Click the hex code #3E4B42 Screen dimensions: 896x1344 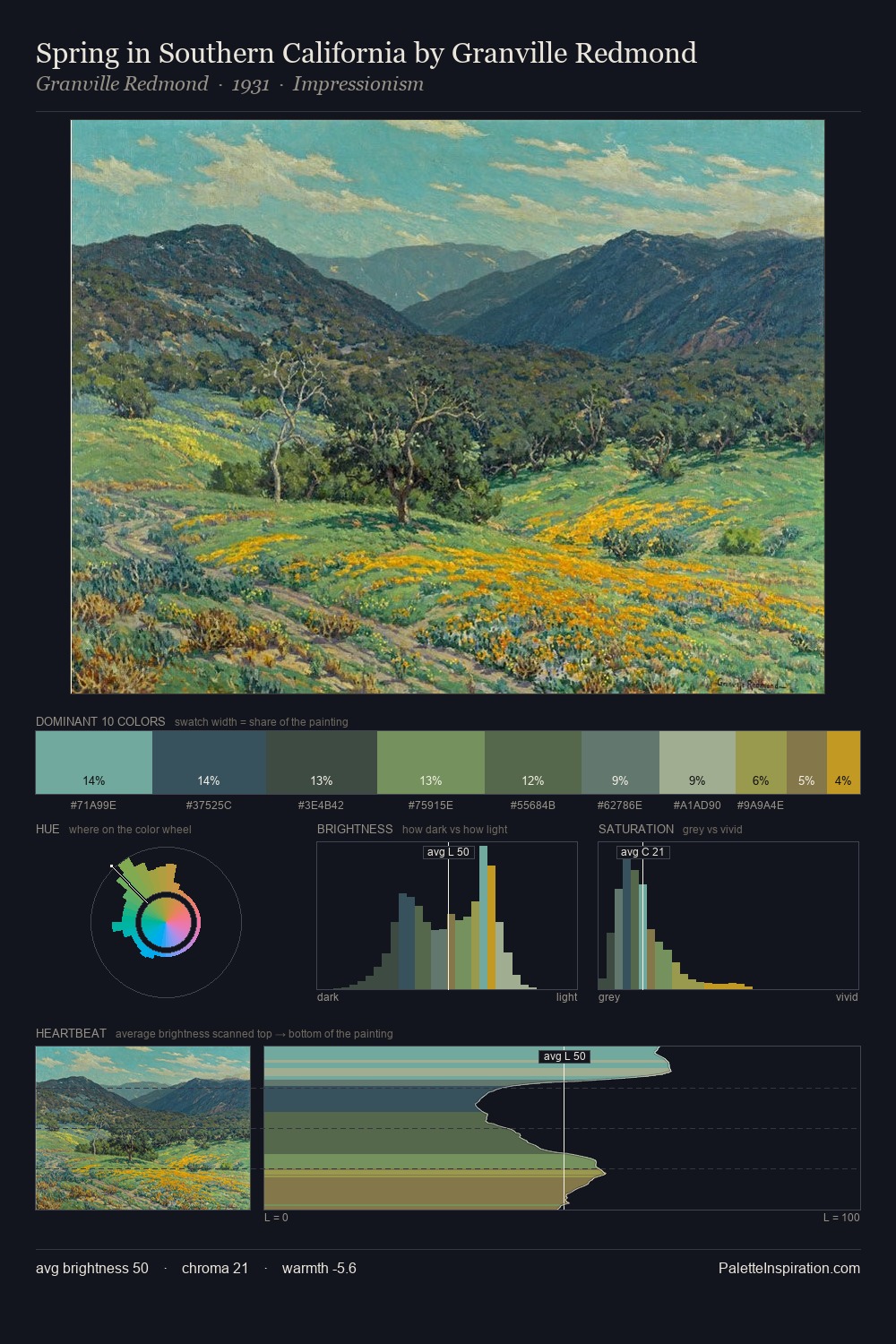(321, 806)
